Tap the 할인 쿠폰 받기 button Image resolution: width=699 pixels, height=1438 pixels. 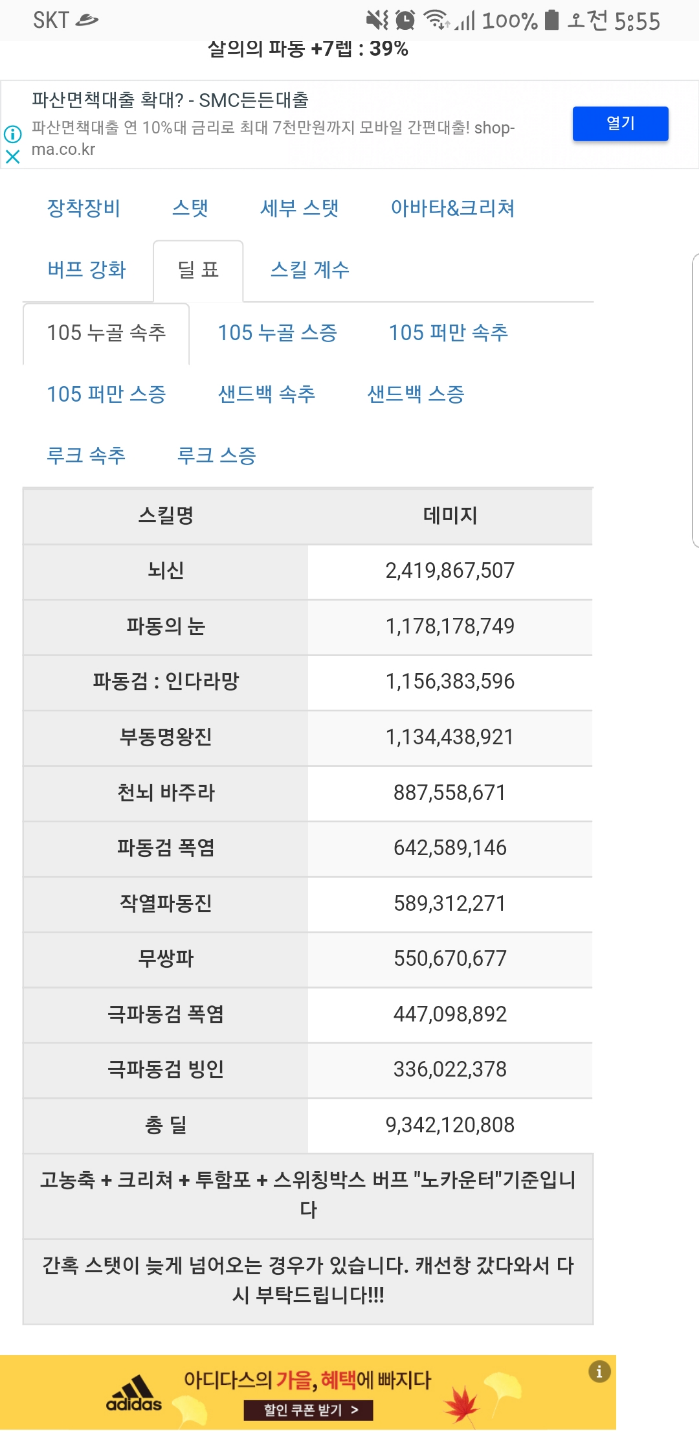308,1410
